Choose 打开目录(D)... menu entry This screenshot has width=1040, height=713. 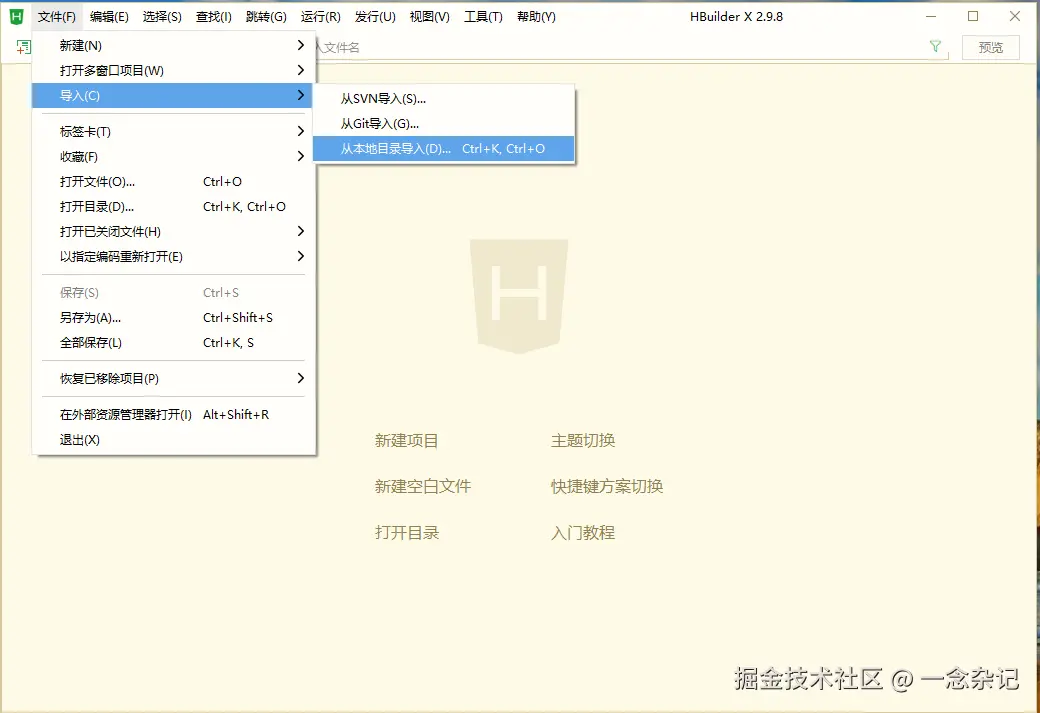coord(174,207)
